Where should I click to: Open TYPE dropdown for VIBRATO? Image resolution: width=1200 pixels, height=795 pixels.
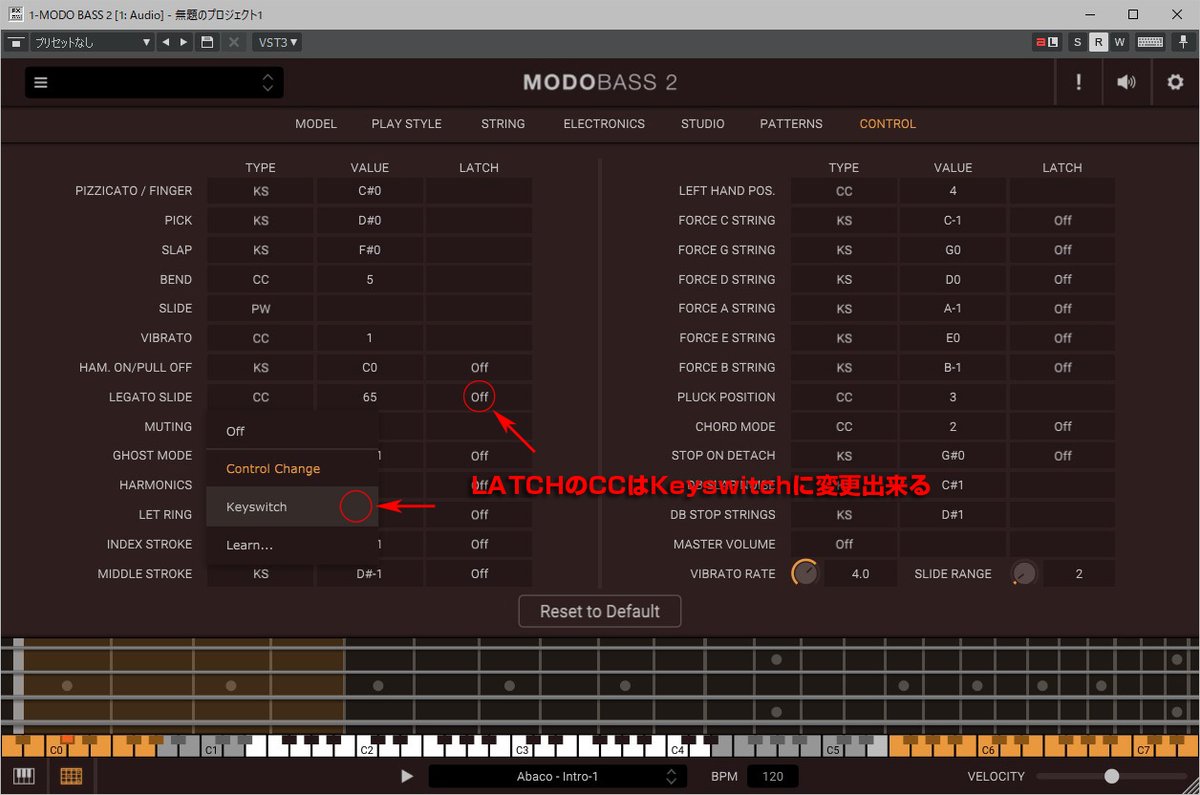(x=260, y=338)
